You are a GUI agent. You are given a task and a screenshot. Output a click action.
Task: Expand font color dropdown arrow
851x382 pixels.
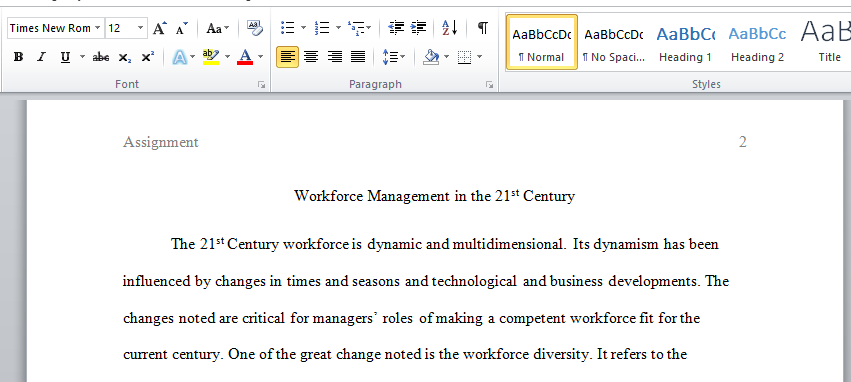(x=261, y=57)
